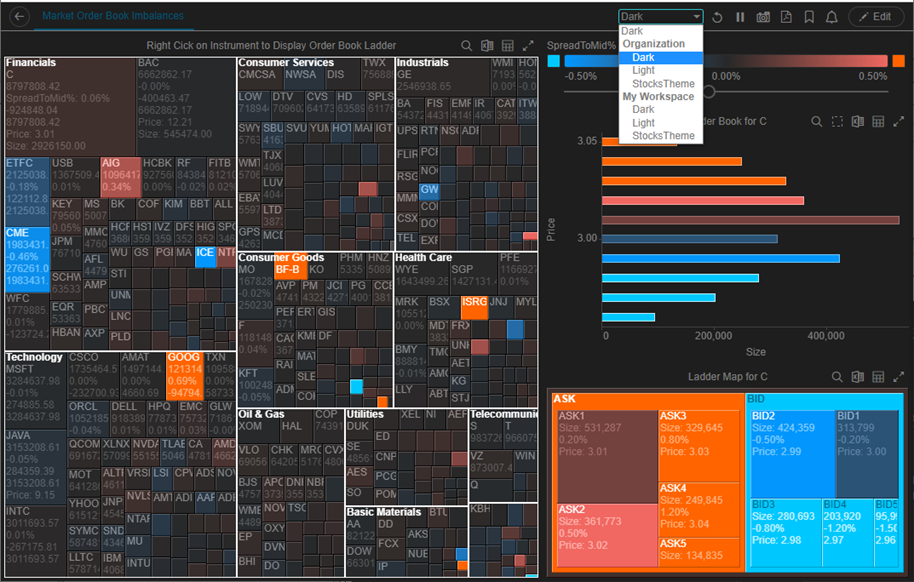Show instrument treemap data as table
The image size is (914, 582).
click(x=508, y=45)
